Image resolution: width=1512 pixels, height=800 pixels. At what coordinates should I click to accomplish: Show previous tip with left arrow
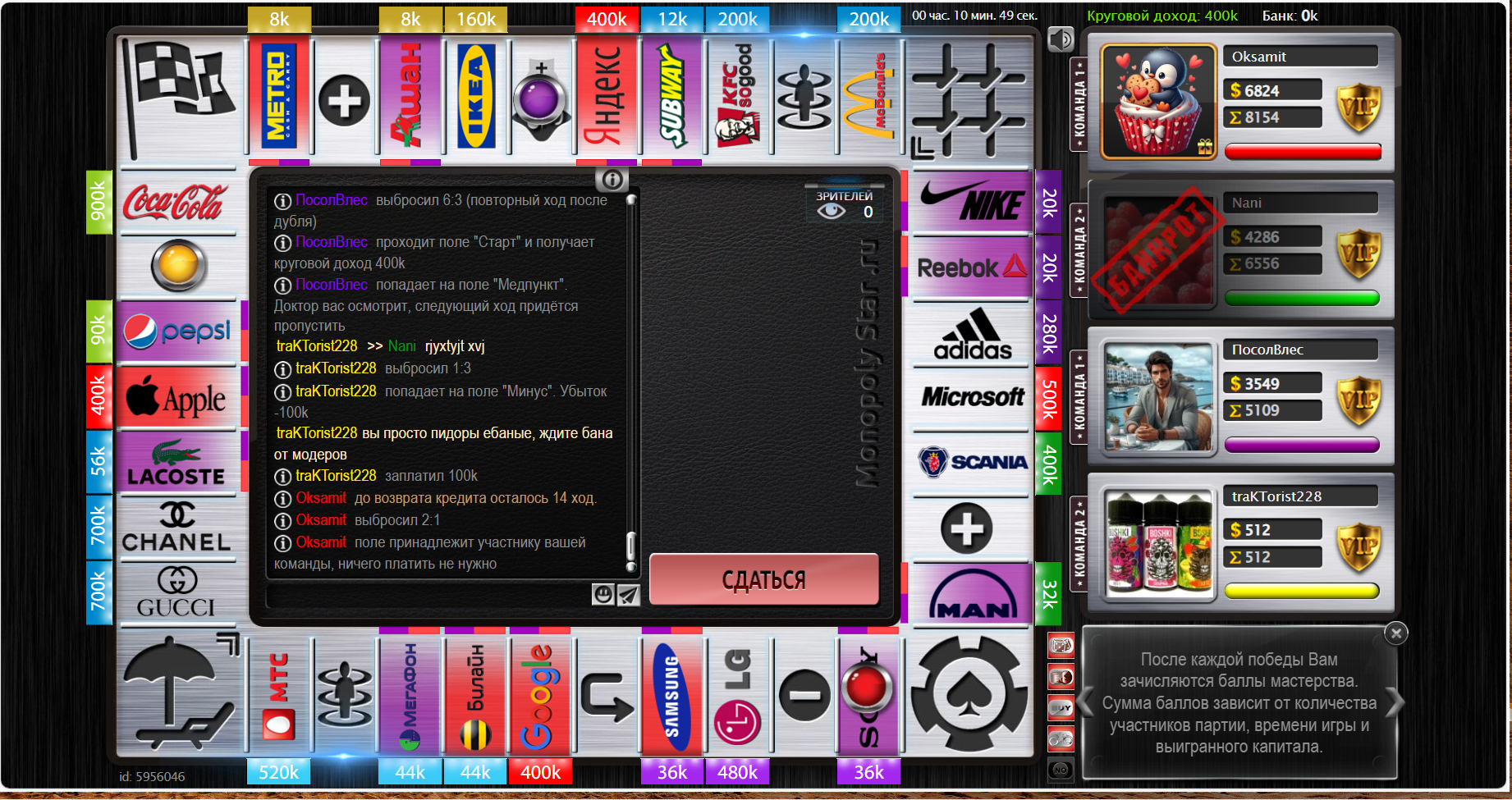click(1086, 702)
